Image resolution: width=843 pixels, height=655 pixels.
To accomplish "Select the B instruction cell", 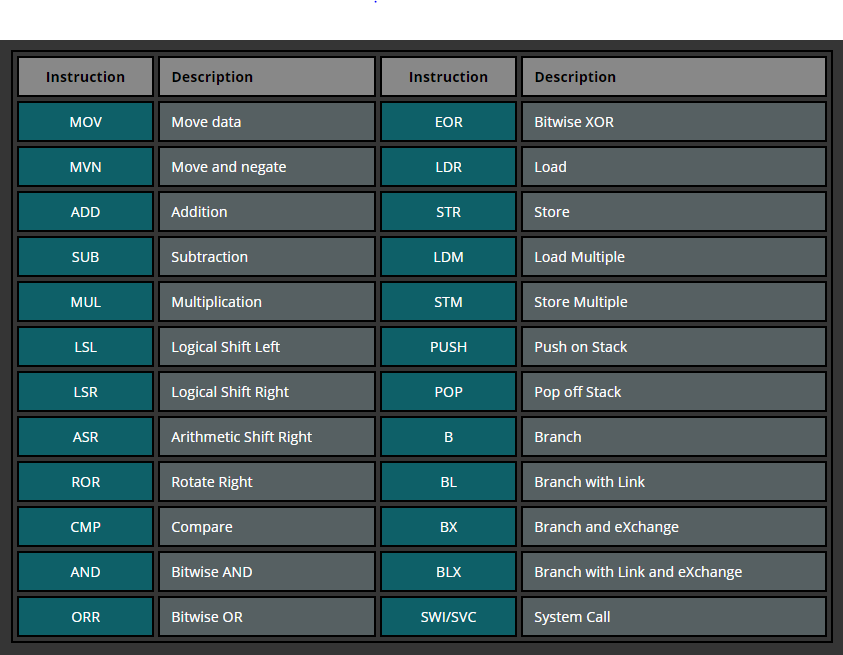I will coord(448,437).
